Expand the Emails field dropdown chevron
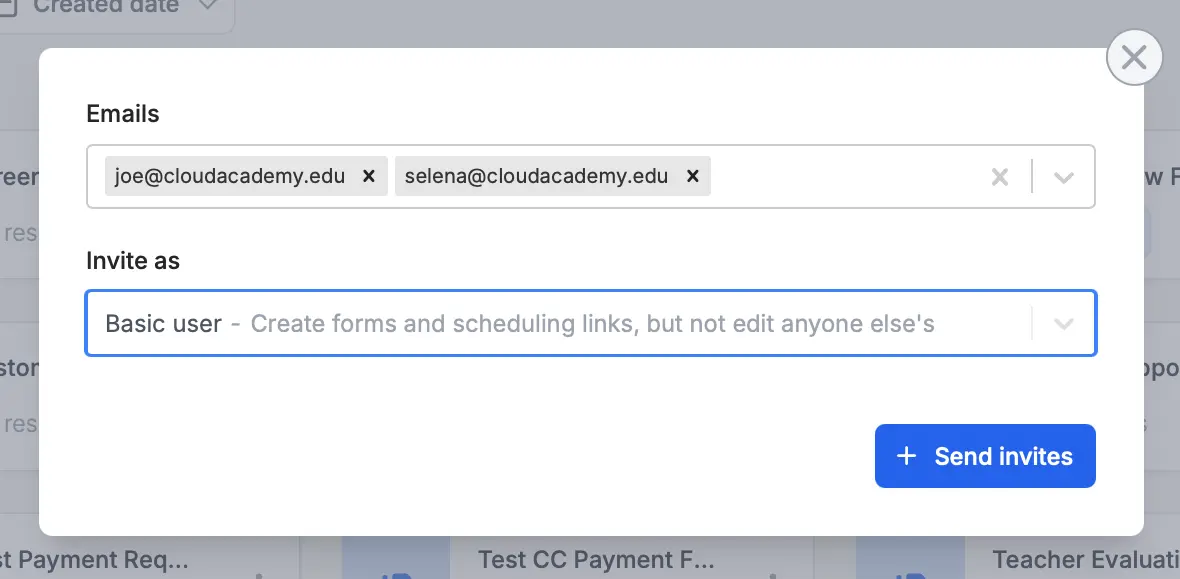This screenshot has height=579, width=1180. pyautogui.click(x=1063, y=177)
